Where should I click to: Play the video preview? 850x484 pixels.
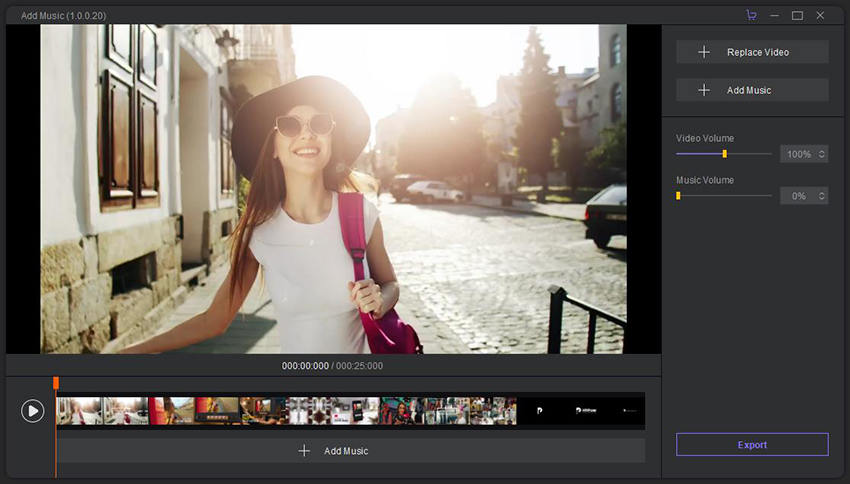tap(33, 411)
